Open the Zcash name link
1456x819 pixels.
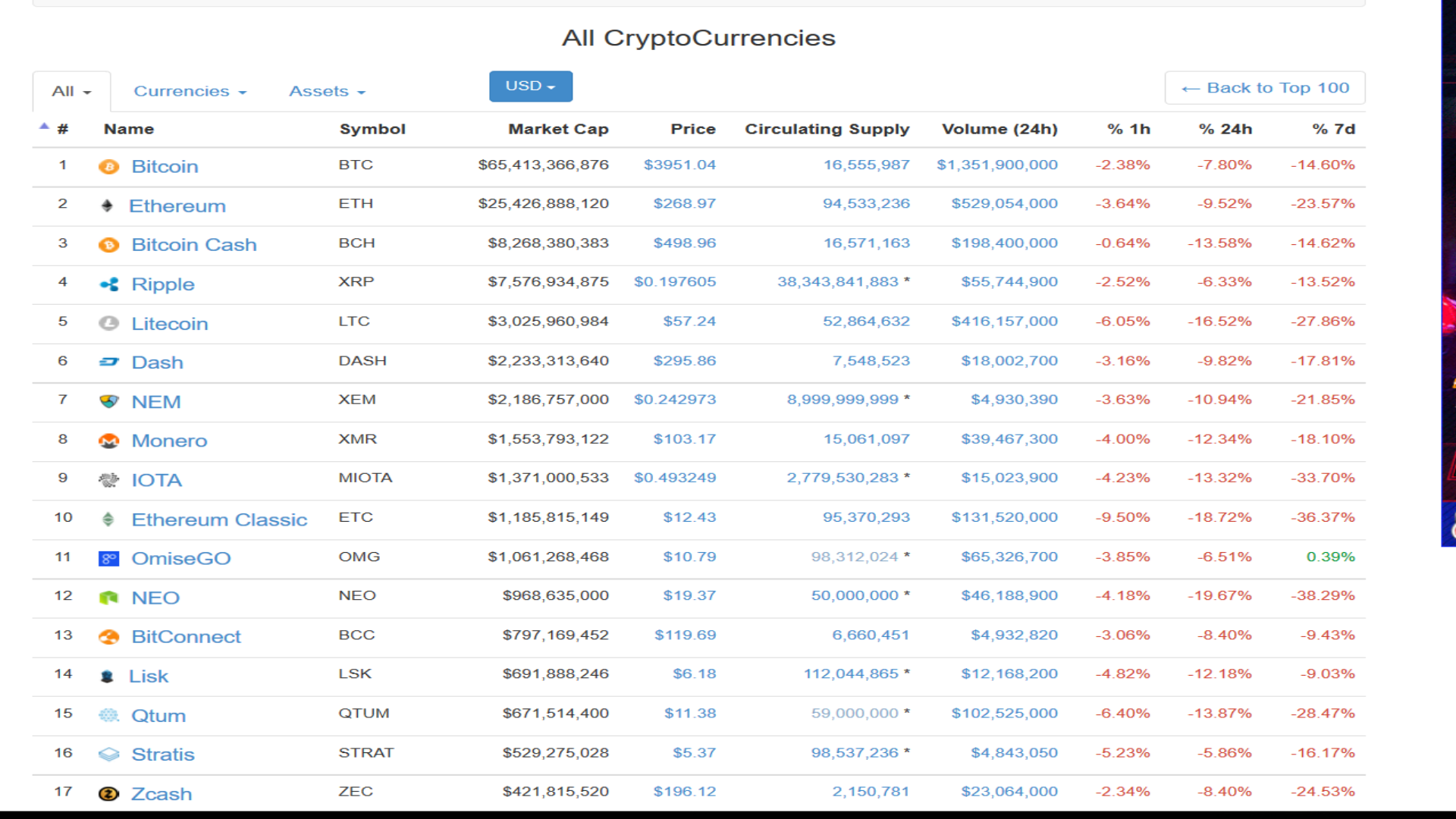[x=162, y=794]
